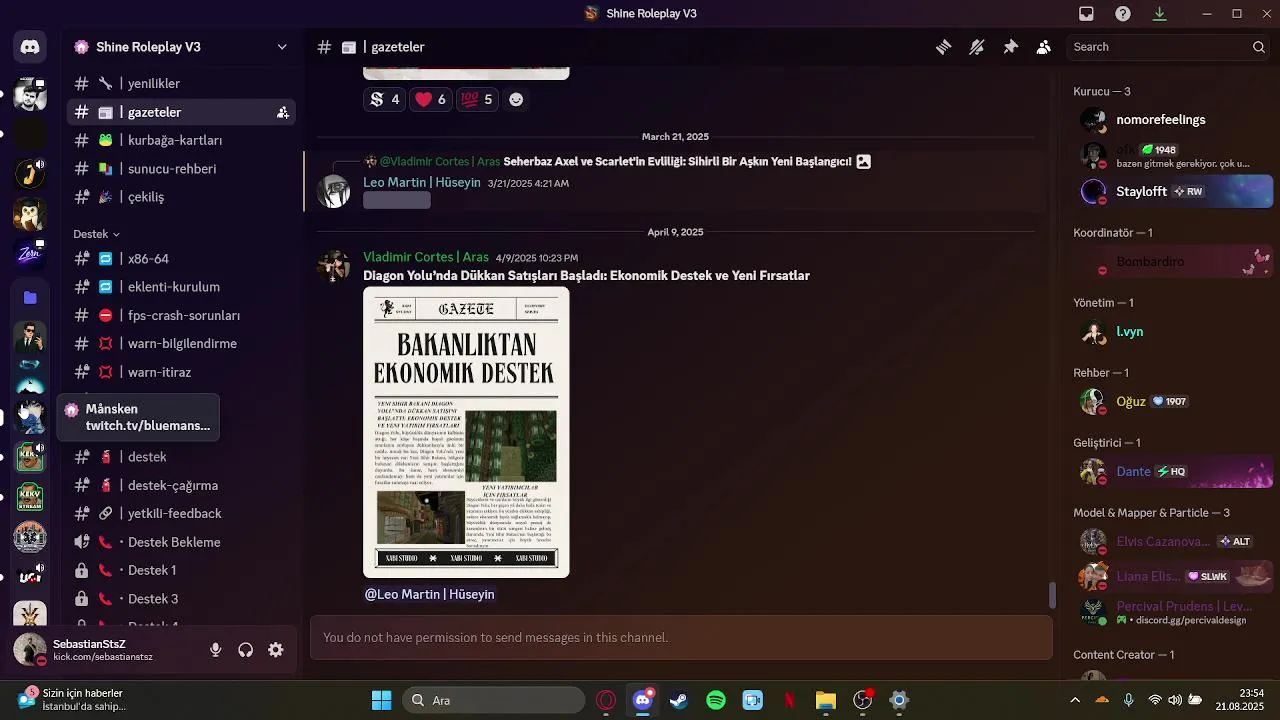Open notification settings bell icon

977,47
